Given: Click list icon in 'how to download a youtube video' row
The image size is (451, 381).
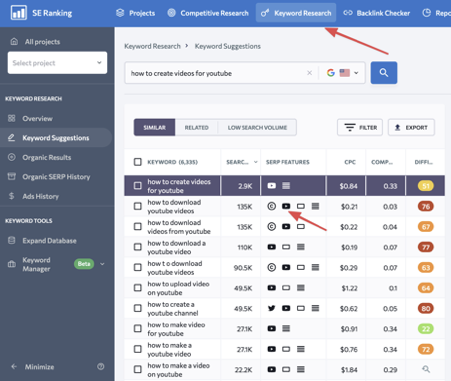Looking at the screenshot, I should pyautogui.click(x=301, y=247).
